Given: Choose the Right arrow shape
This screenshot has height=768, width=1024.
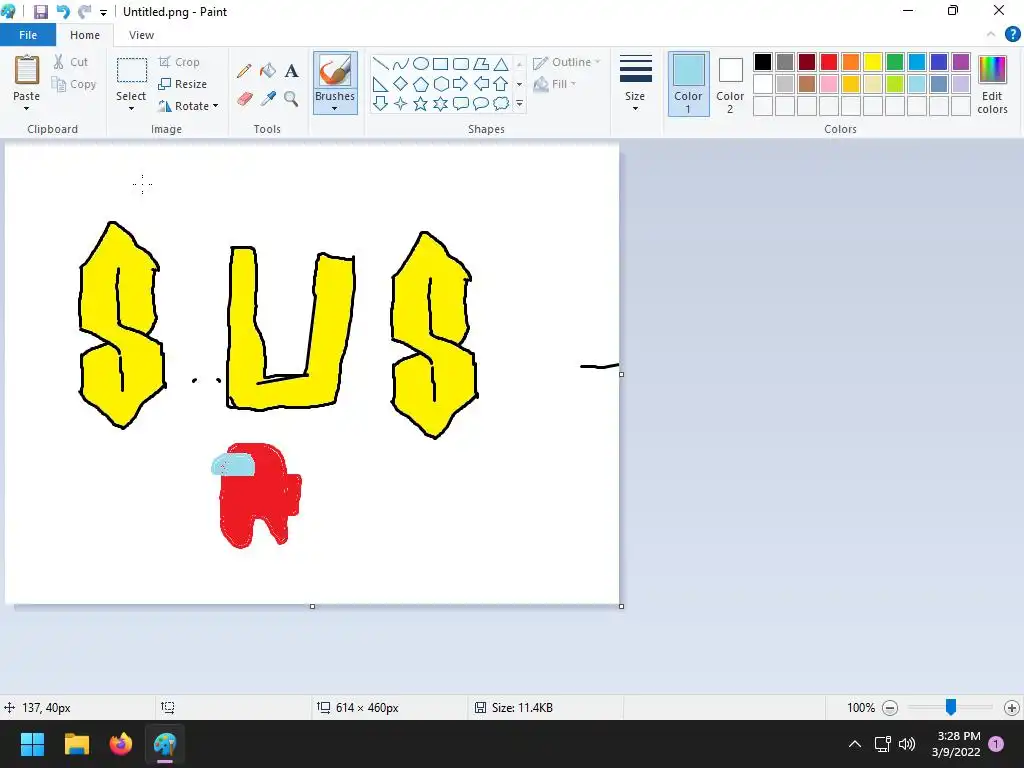Looking at the screenshot, I should pyautogui.click(x=461, y=84).
